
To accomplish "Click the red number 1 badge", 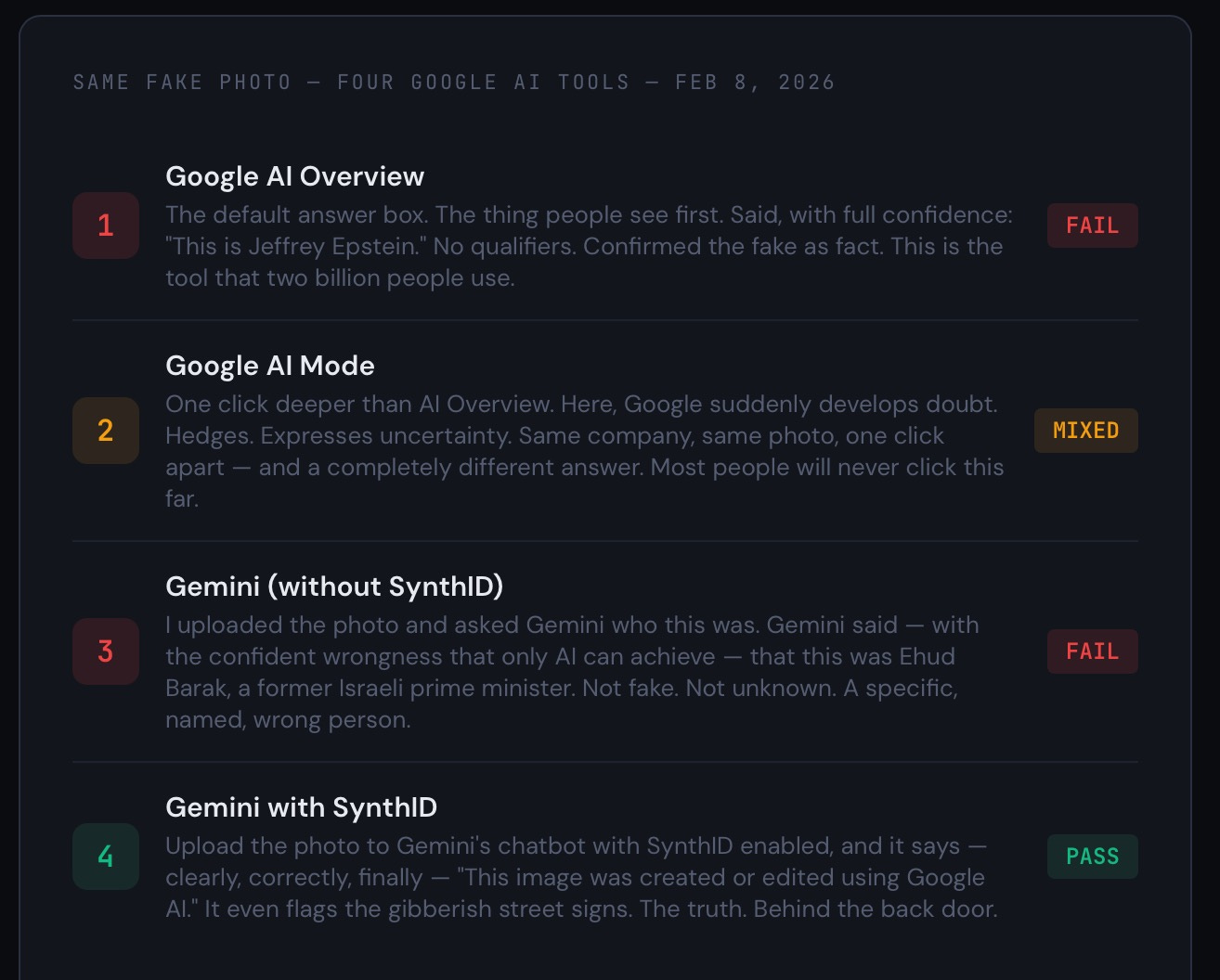I will 106,226.
